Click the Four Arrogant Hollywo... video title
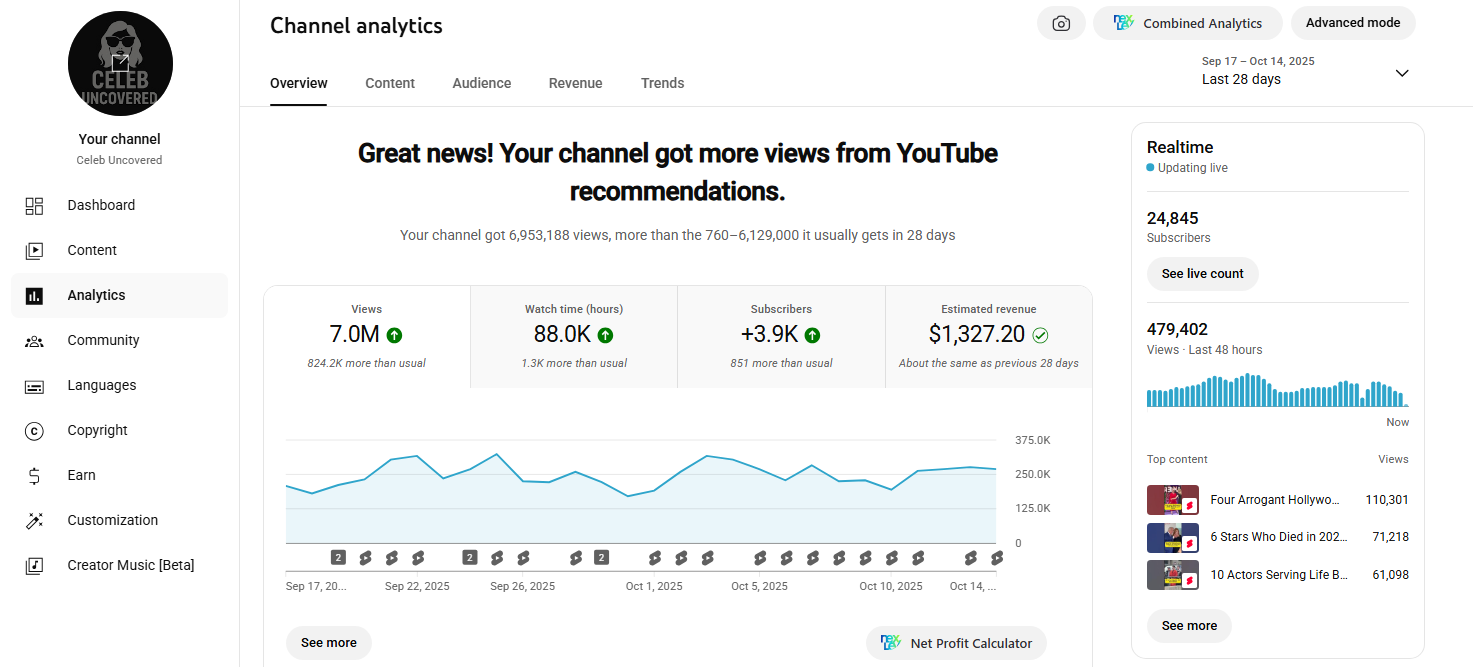 pyautogui.click(x=1274, y=500)
